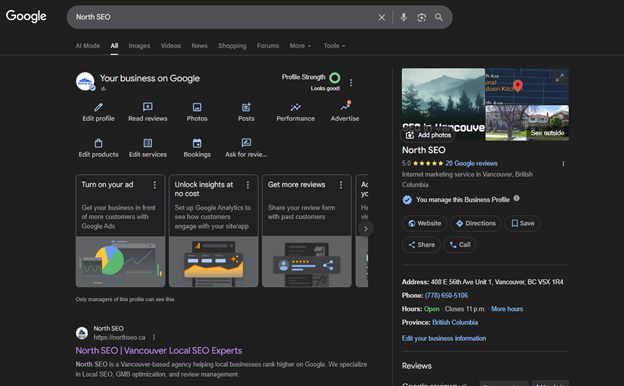Image resolution: width=624 pixels, height=386 pixels.
Task: Switch to Videos tab
Action: tap(171, 46)
